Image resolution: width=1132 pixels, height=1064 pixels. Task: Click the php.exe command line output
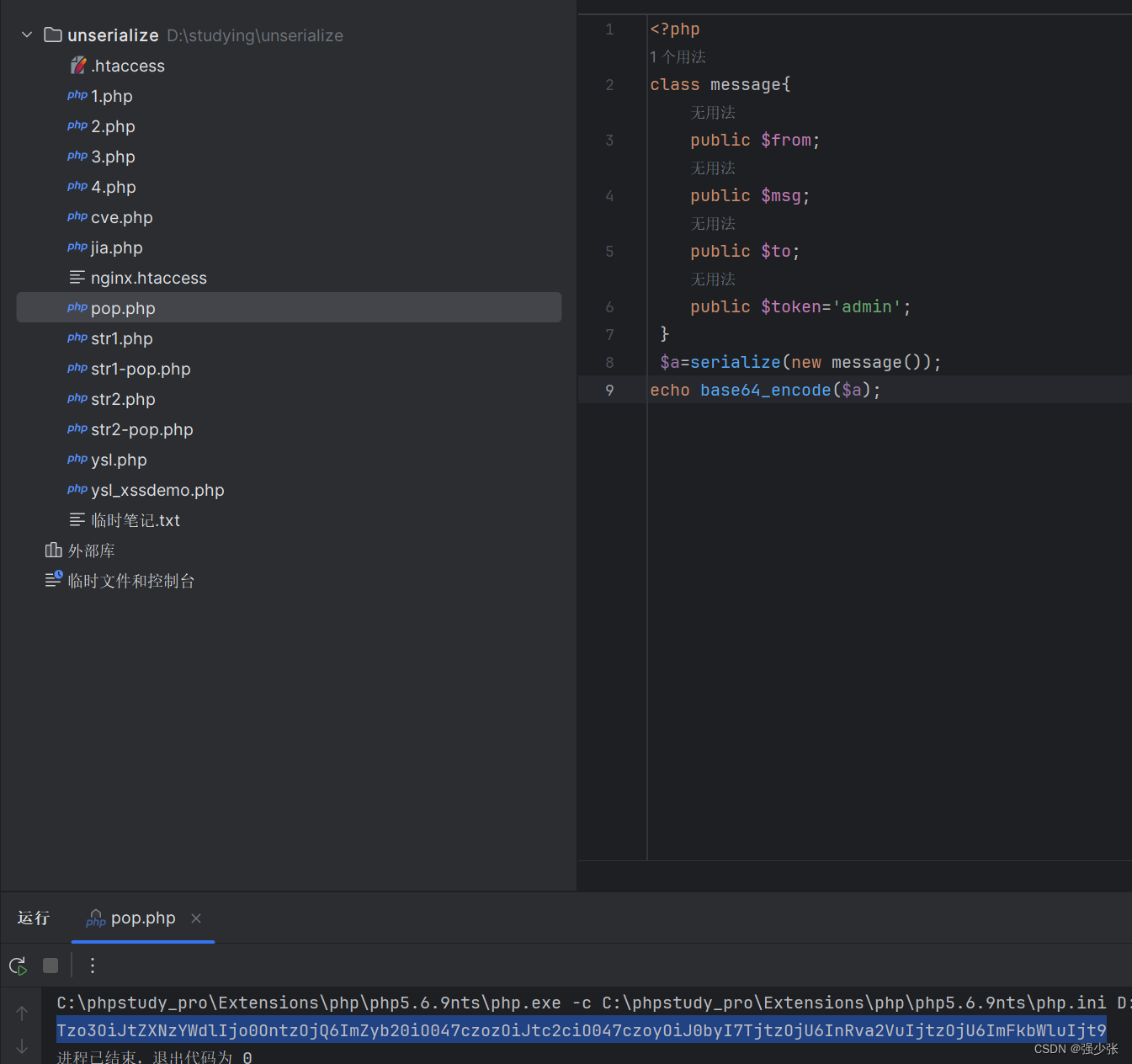[x=594, y=1003]
